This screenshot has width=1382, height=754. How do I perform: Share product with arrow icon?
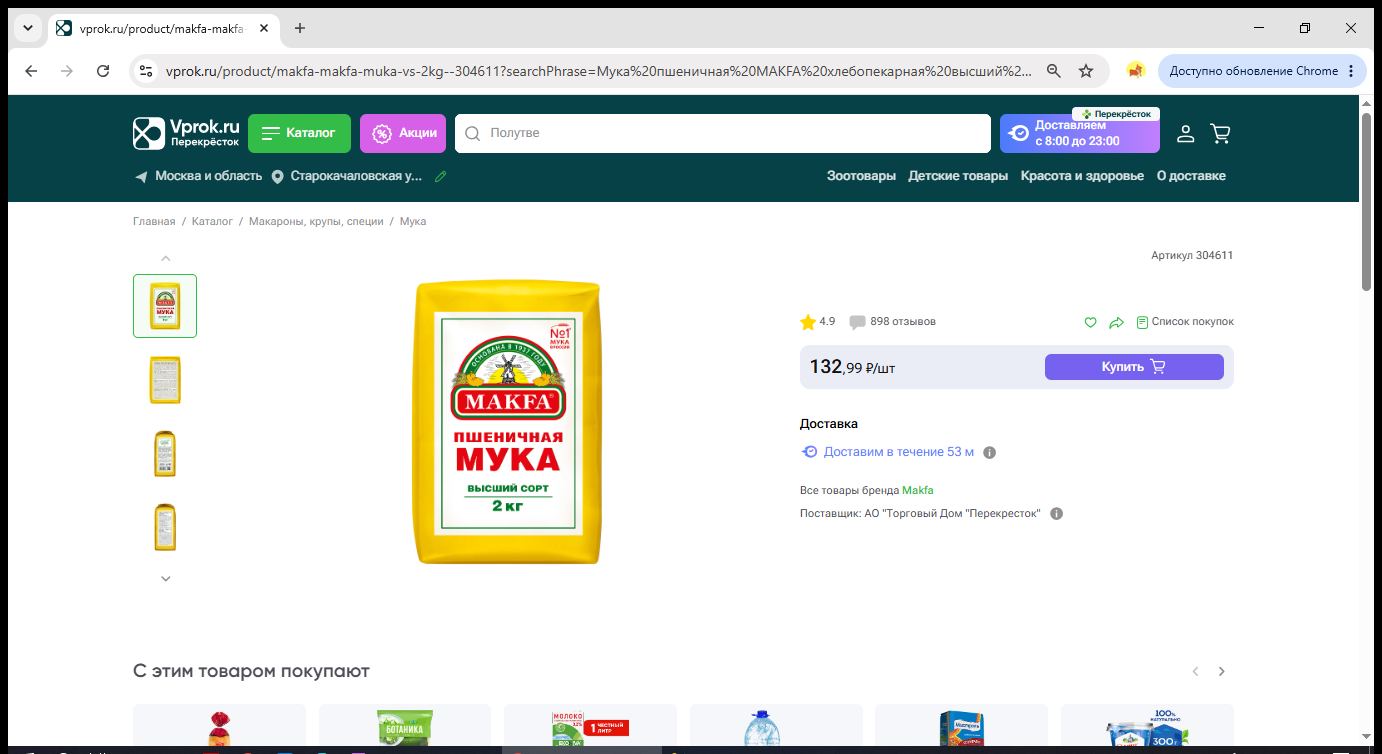1117,322
